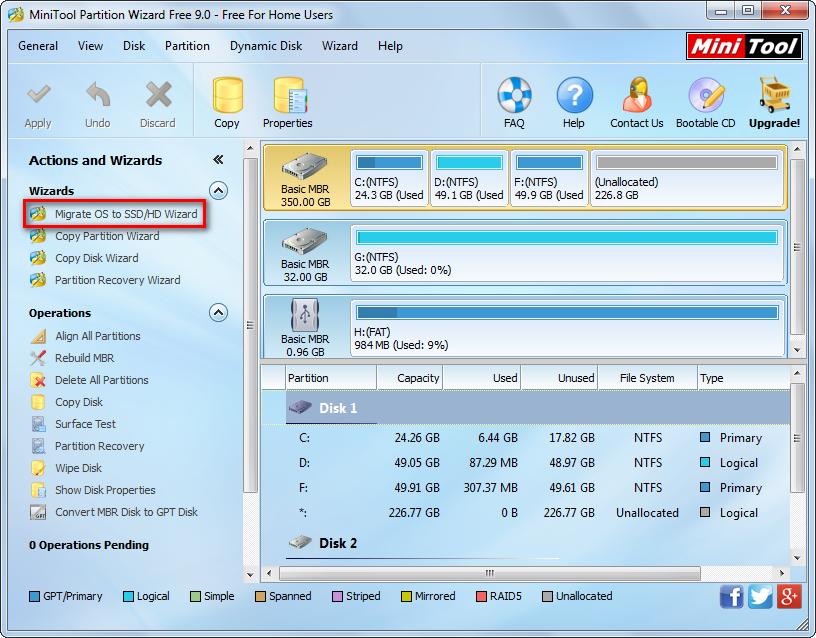816x638 pixels.
Task: Open the General menu
Action: click(x=38, y=46)
